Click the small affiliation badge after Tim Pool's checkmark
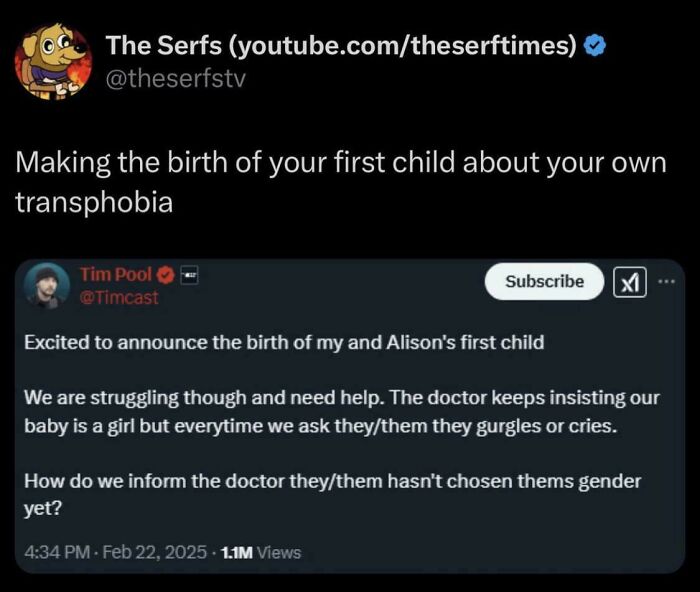 tap(186, 275)
